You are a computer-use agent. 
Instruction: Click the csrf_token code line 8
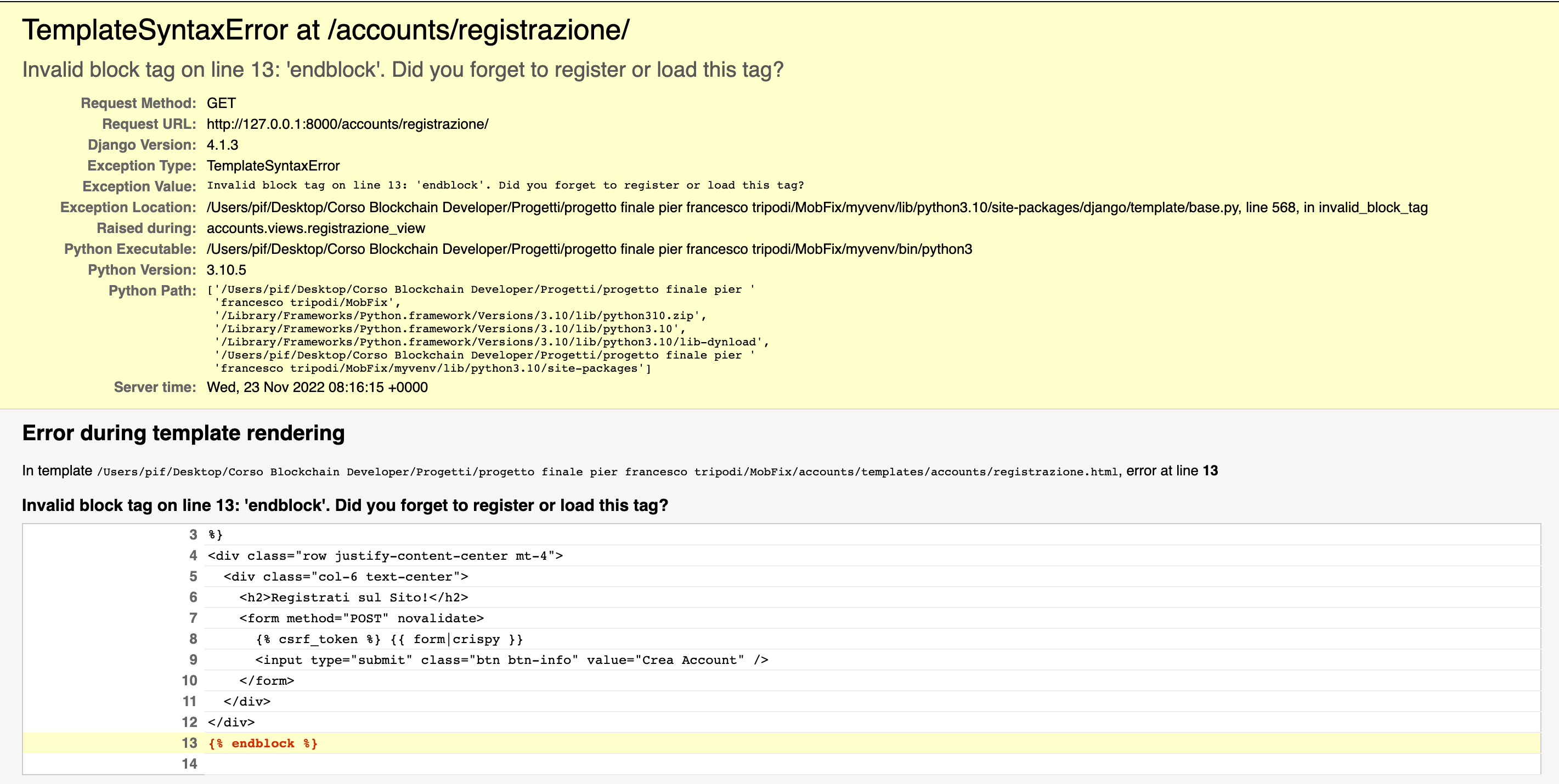coord(388,639)
